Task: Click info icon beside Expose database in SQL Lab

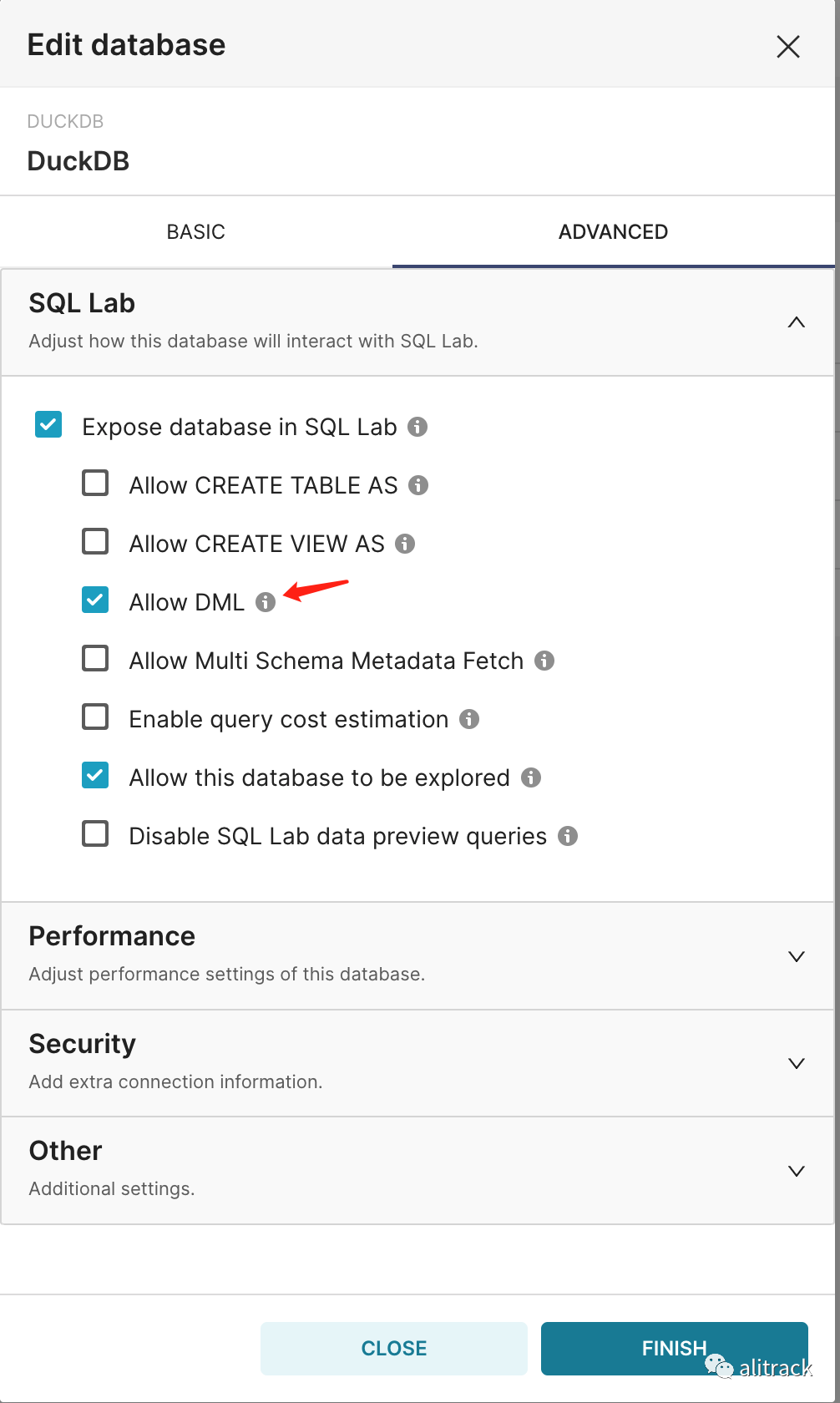Action: 417,427
